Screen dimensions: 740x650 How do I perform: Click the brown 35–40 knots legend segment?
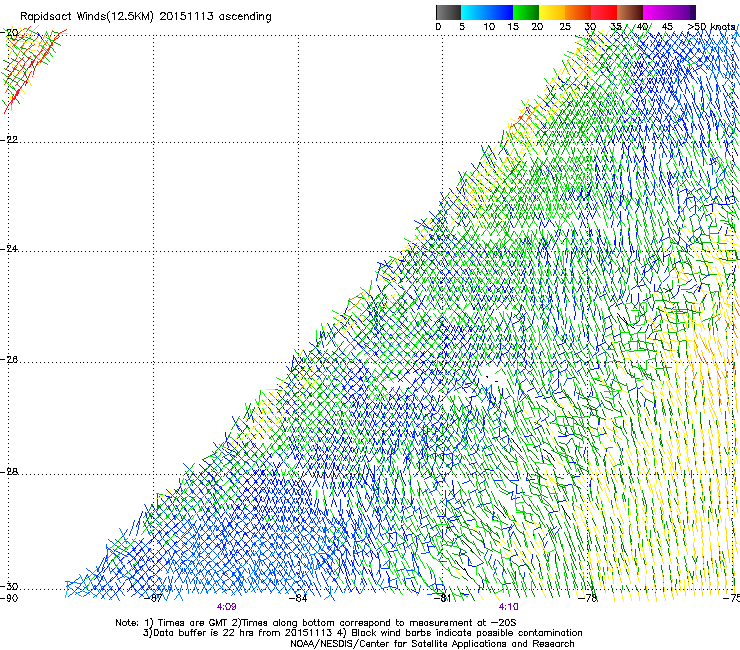pos(630,12)
